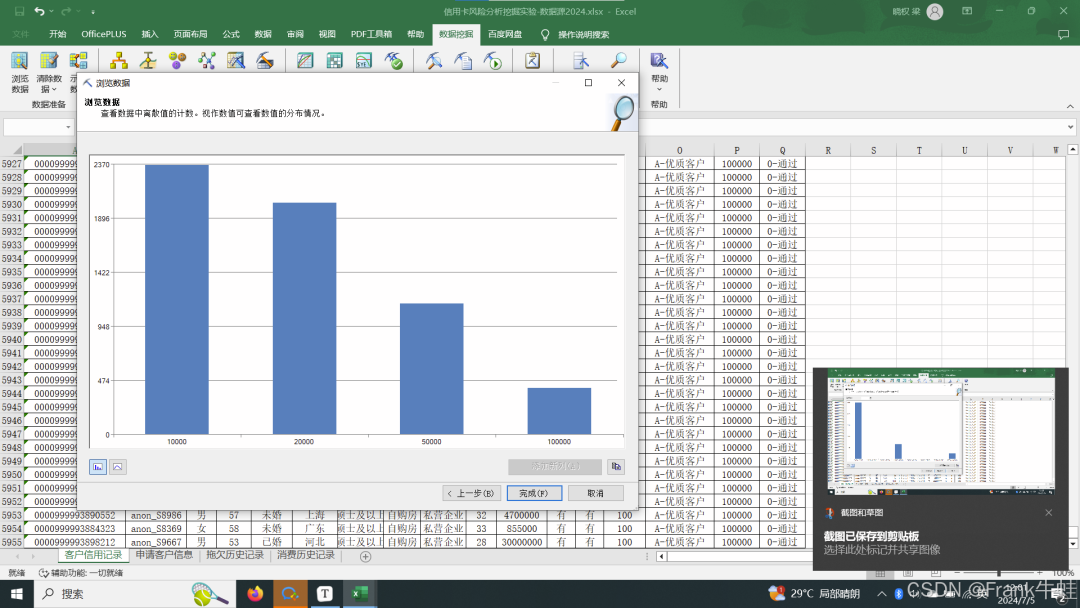
Task: Click the 浏览数据 (Explore Data) ribbon icon
Action: click(x=20, y=71)
